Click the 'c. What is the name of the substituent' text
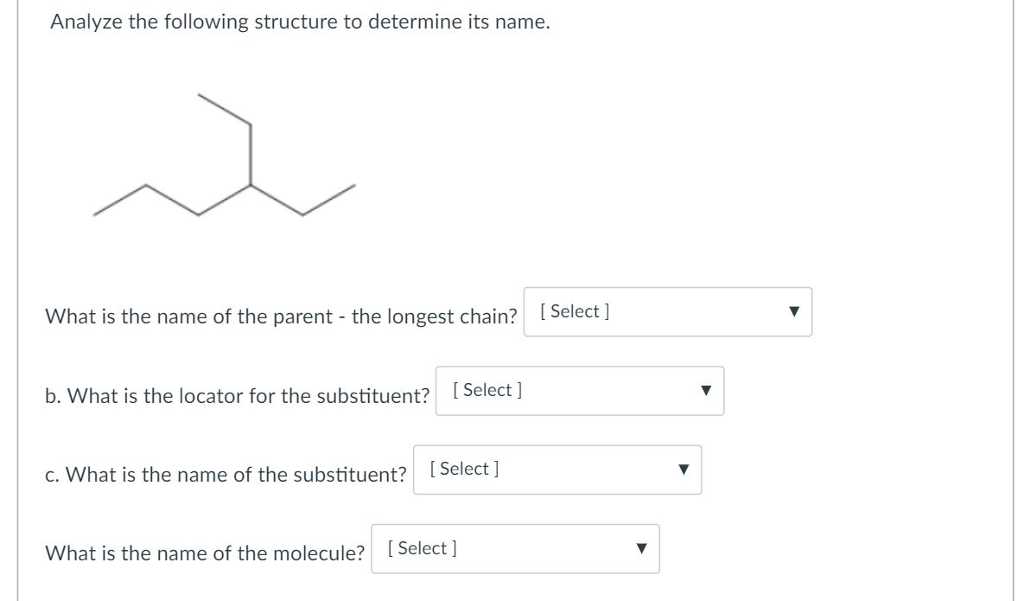 [225, 475]
